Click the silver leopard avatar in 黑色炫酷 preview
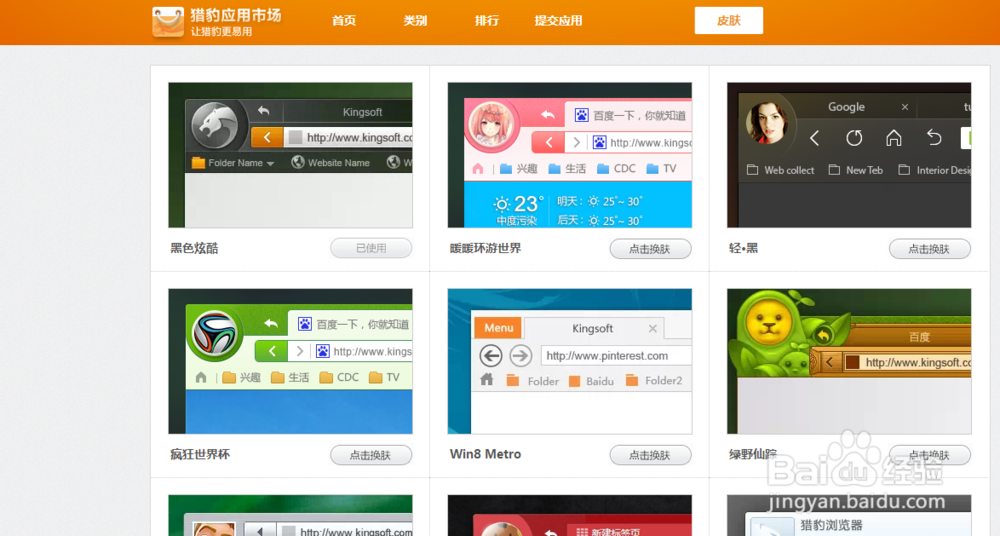The image size is (1000, 536). (215, 126)
